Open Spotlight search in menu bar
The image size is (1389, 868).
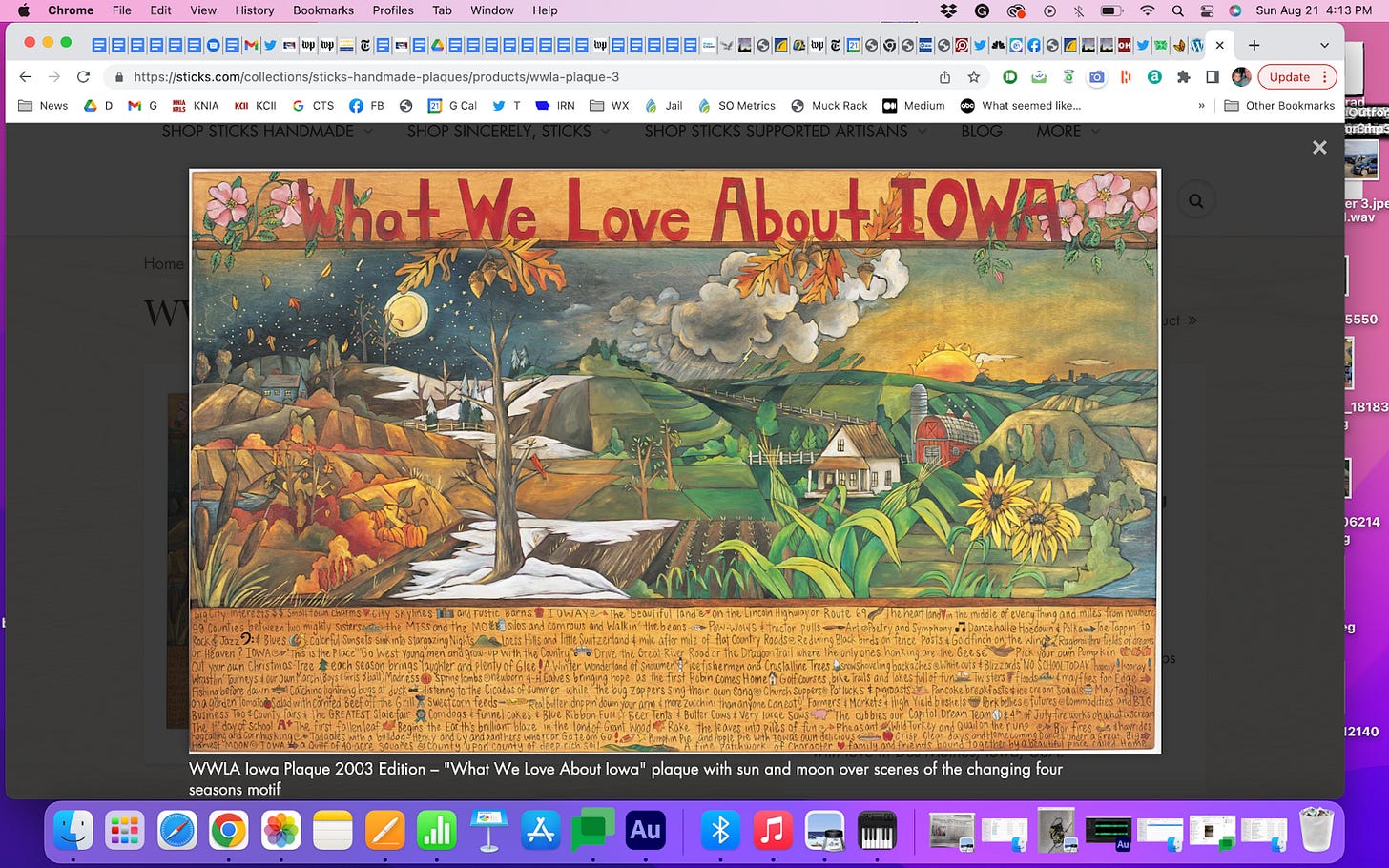(1178, 10)
